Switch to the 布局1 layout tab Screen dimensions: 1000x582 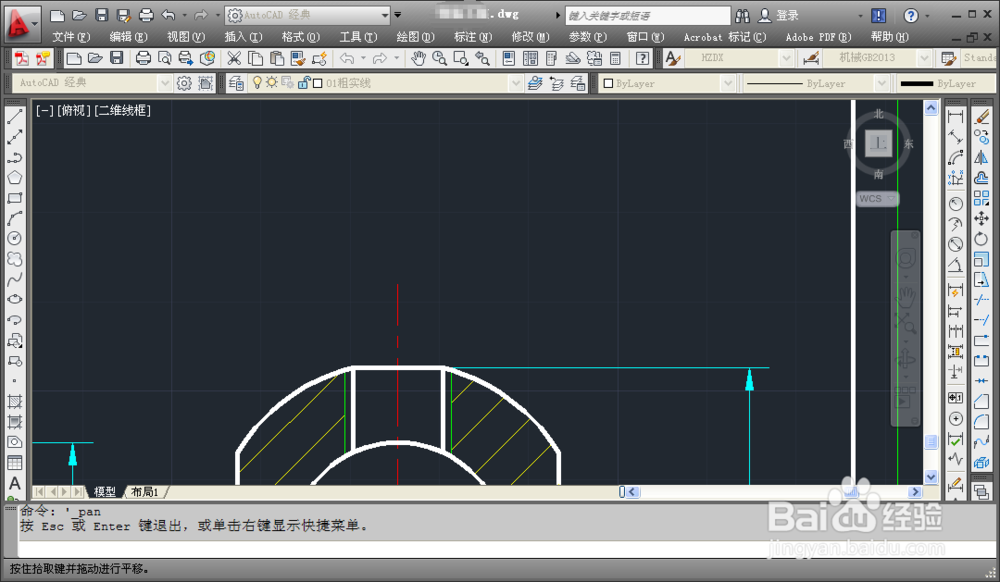(x=145, y=492)
